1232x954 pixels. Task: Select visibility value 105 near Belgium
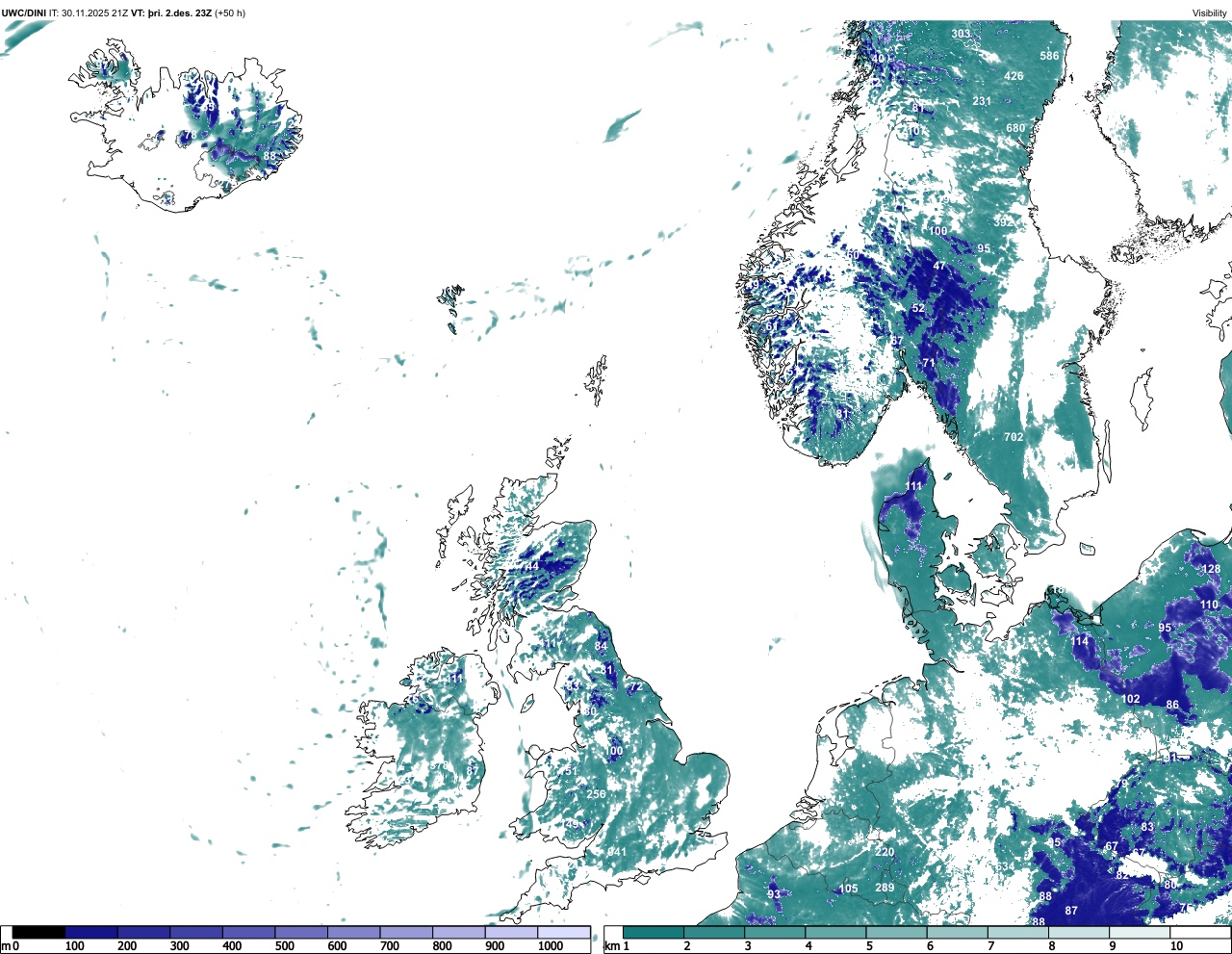(848, 890)
